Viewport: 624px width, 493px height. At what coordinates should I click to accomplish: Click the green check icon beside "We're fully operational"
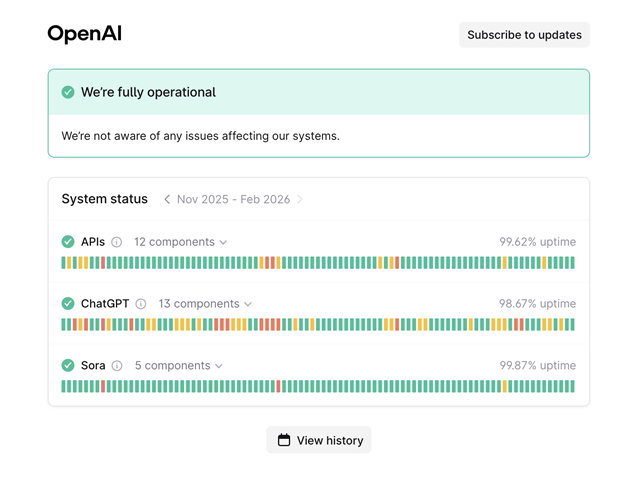point(68,92)
